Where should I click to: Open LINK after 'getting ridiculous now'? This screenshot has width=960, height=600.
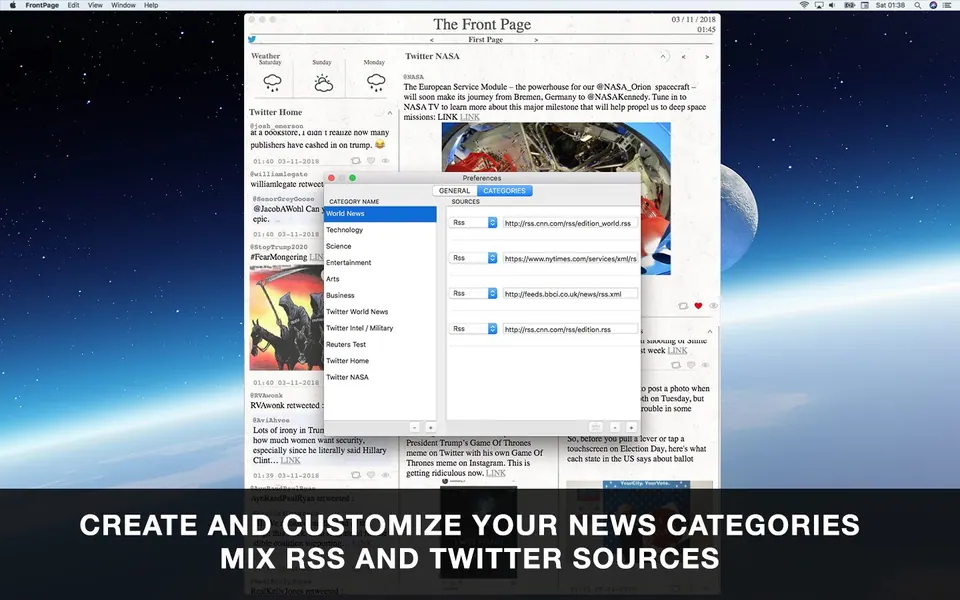click(x=495, y=473)
